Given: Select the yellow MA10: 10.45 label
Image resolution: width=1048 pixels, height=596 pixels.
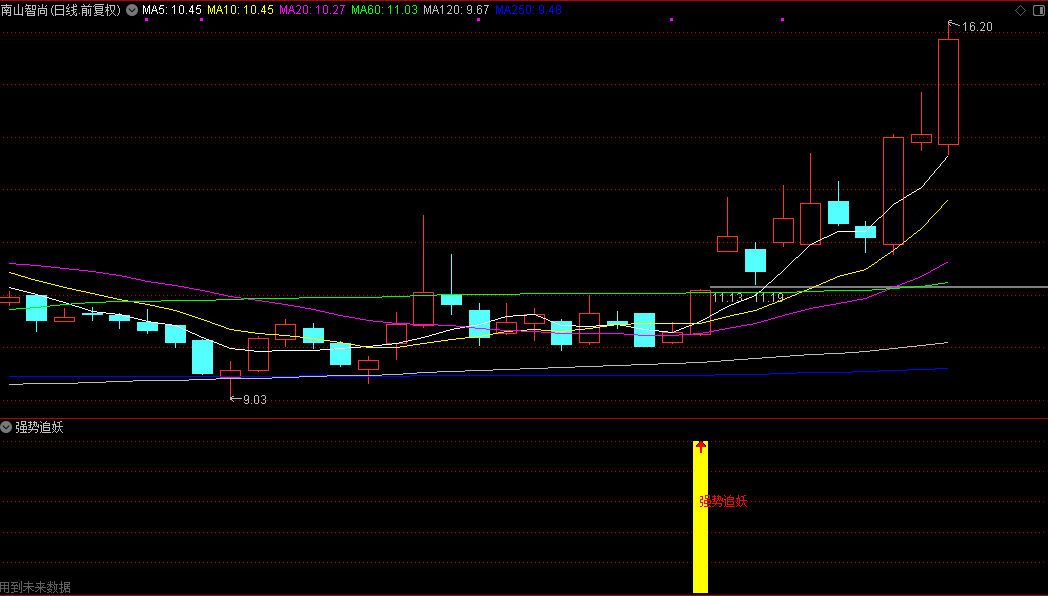Looking at the screenshot, I should pos(240,10).
